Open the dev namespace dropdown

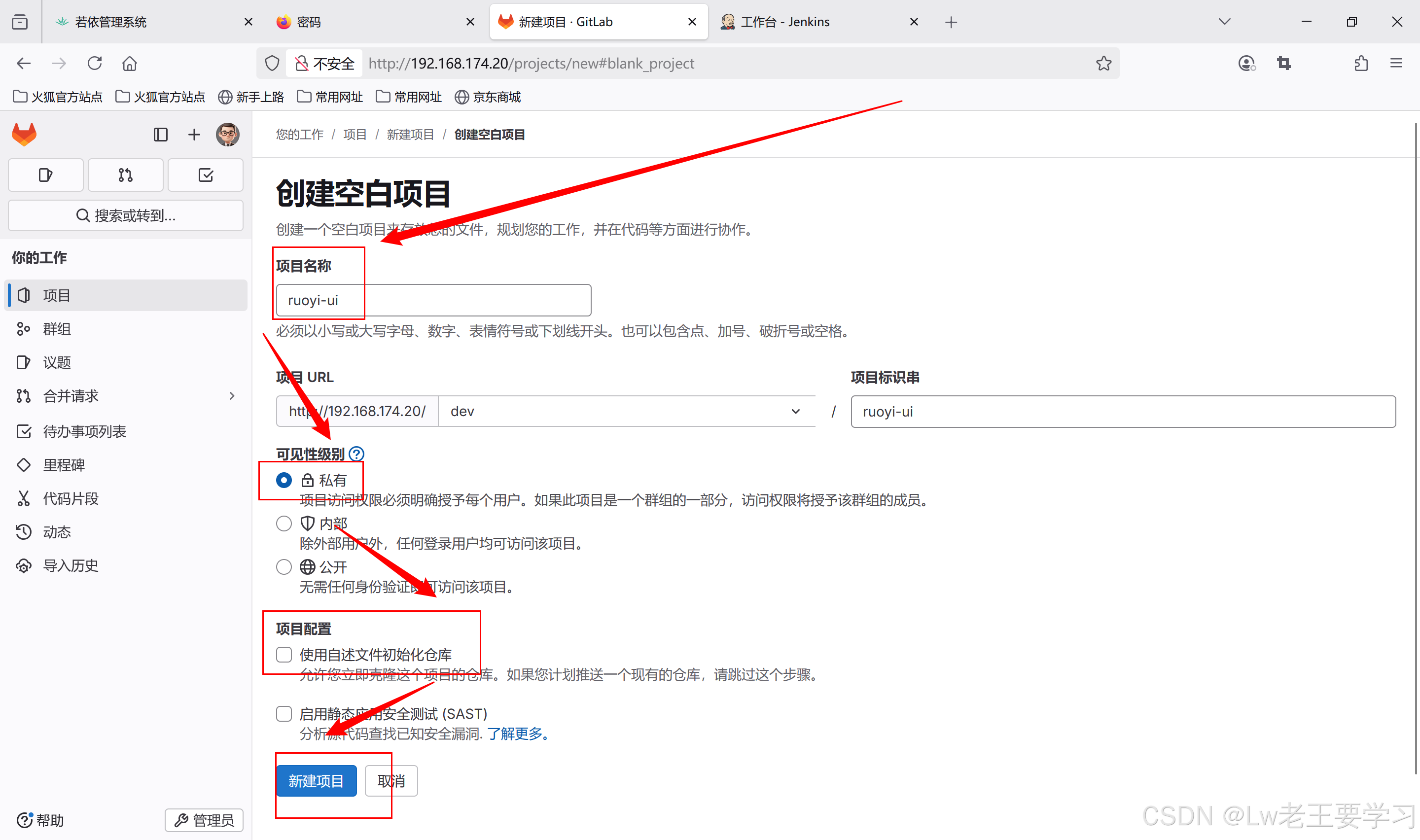coord(626,412)
